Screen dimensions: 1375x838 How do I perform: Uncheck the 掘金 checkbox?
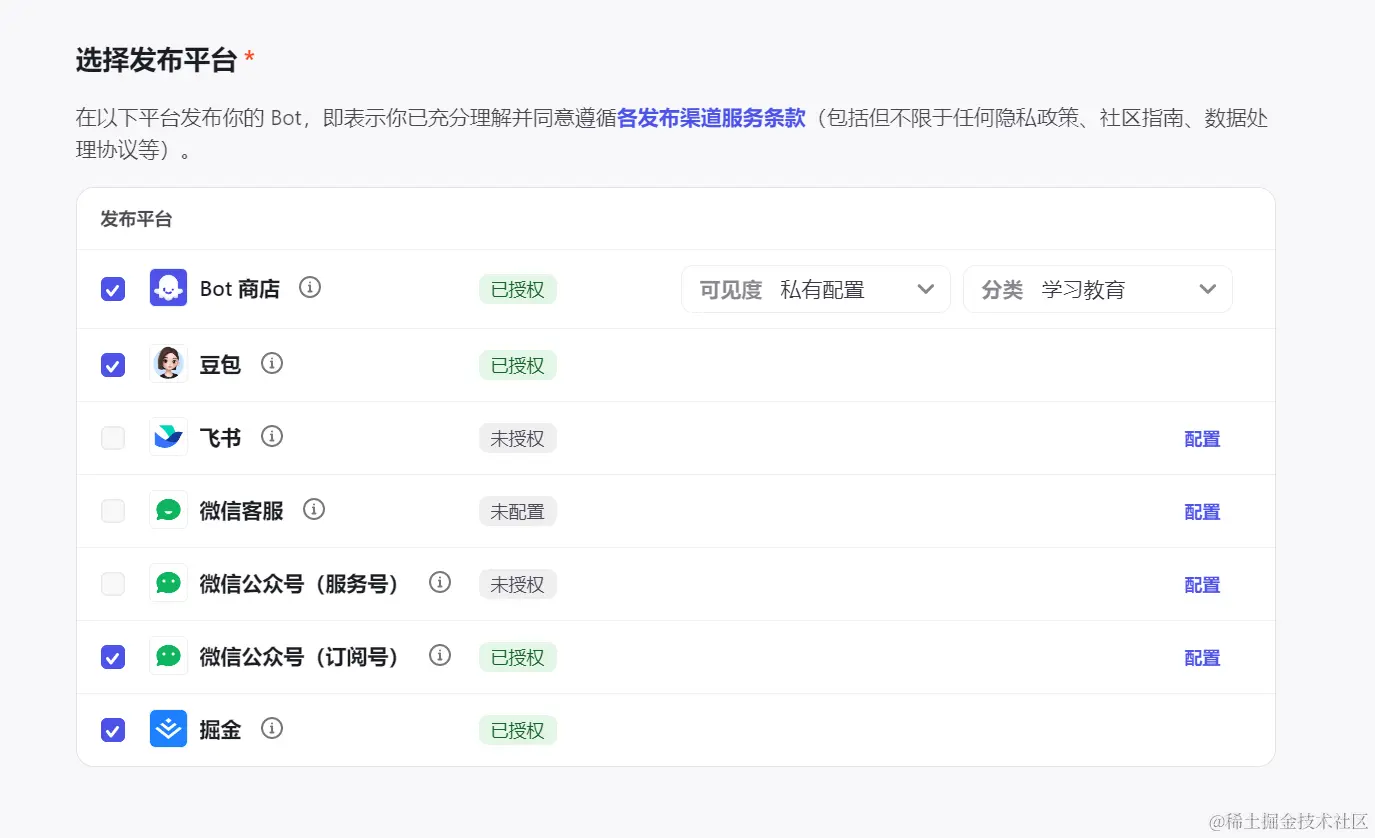click(113, 730)
